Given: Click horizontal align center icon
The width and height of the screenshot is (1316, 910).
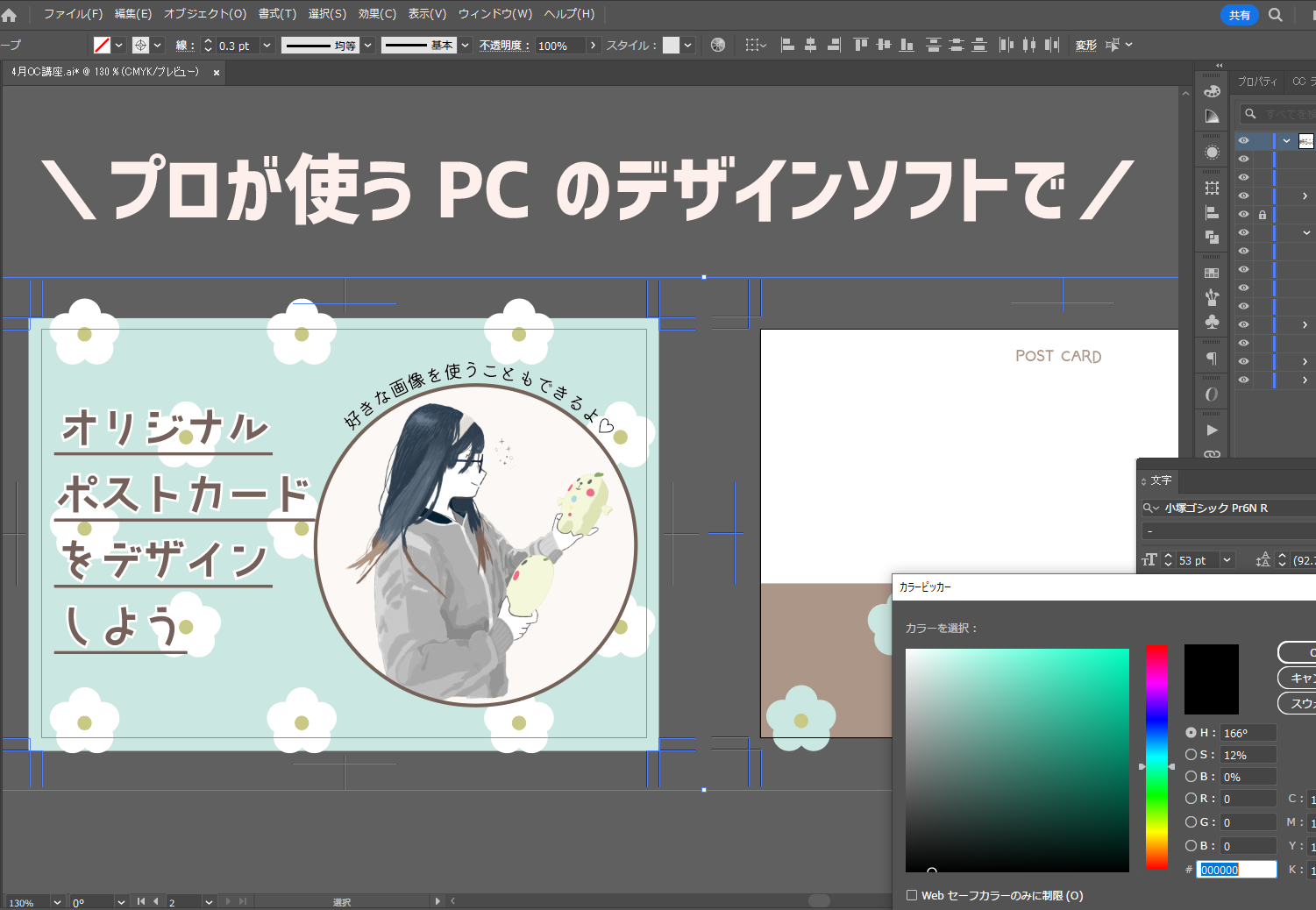Looking at the screenshot, I should click(810, 45).
